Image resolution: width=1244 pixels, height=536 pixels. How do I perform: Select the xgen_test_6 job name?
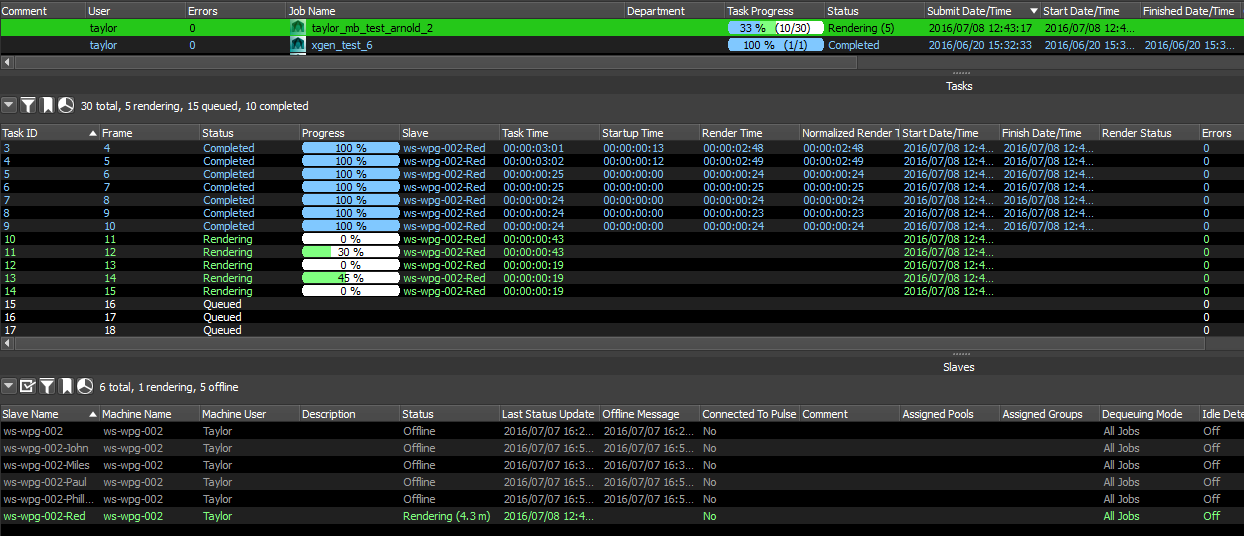click(x=342, y=45)
